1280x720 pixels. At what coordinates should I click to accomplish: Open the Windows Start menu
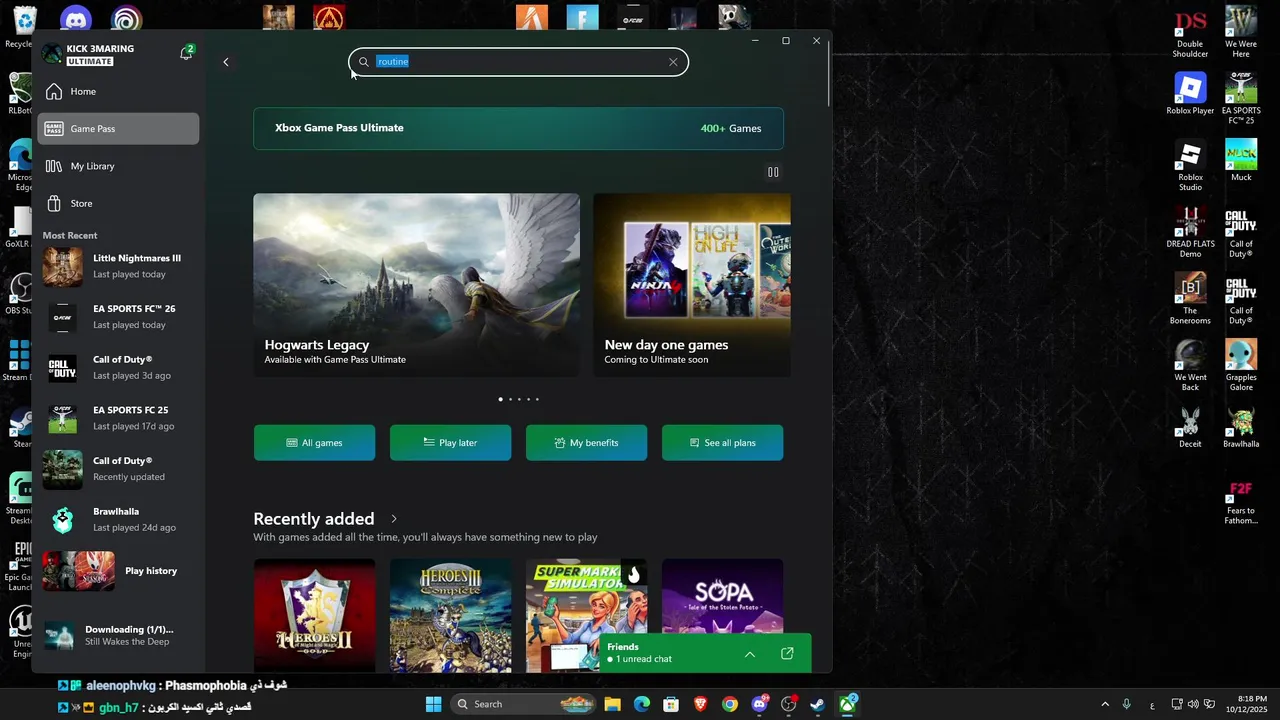(x=433, y=704)
